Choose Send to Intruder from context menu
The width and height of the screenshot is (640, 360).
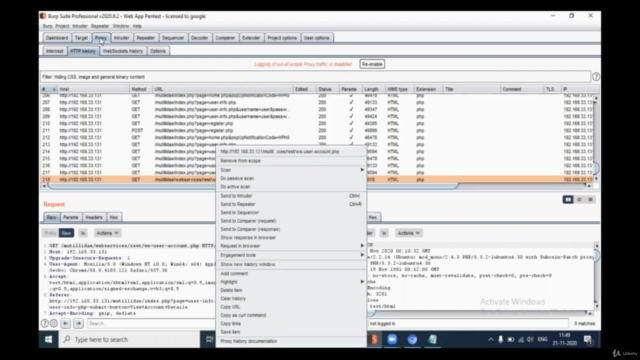[291, 196]
